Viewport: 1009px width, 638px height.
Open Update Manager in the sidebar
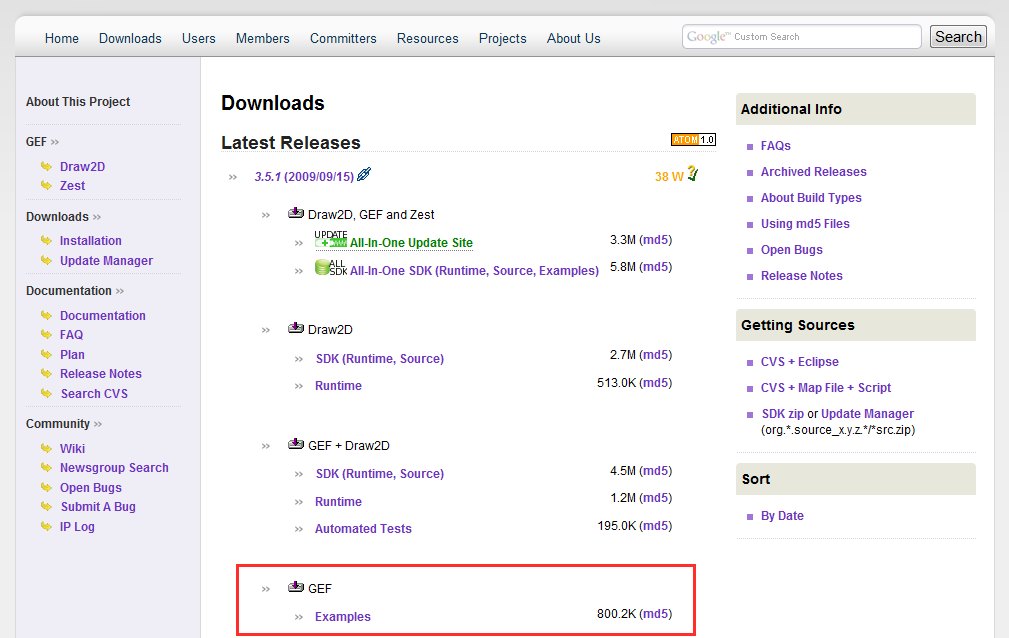tap(106, 261)
